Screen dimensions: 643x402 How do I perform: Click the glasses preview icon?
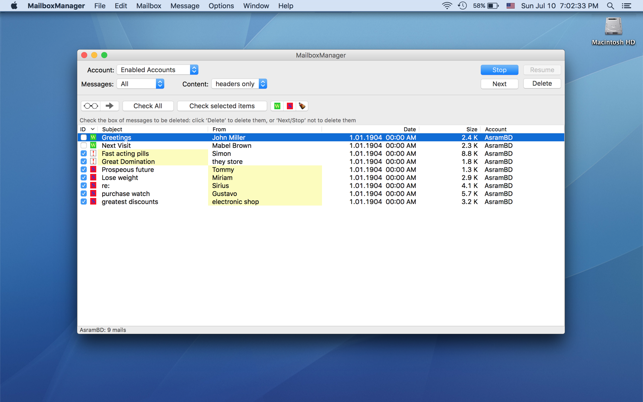coord(91,106)
